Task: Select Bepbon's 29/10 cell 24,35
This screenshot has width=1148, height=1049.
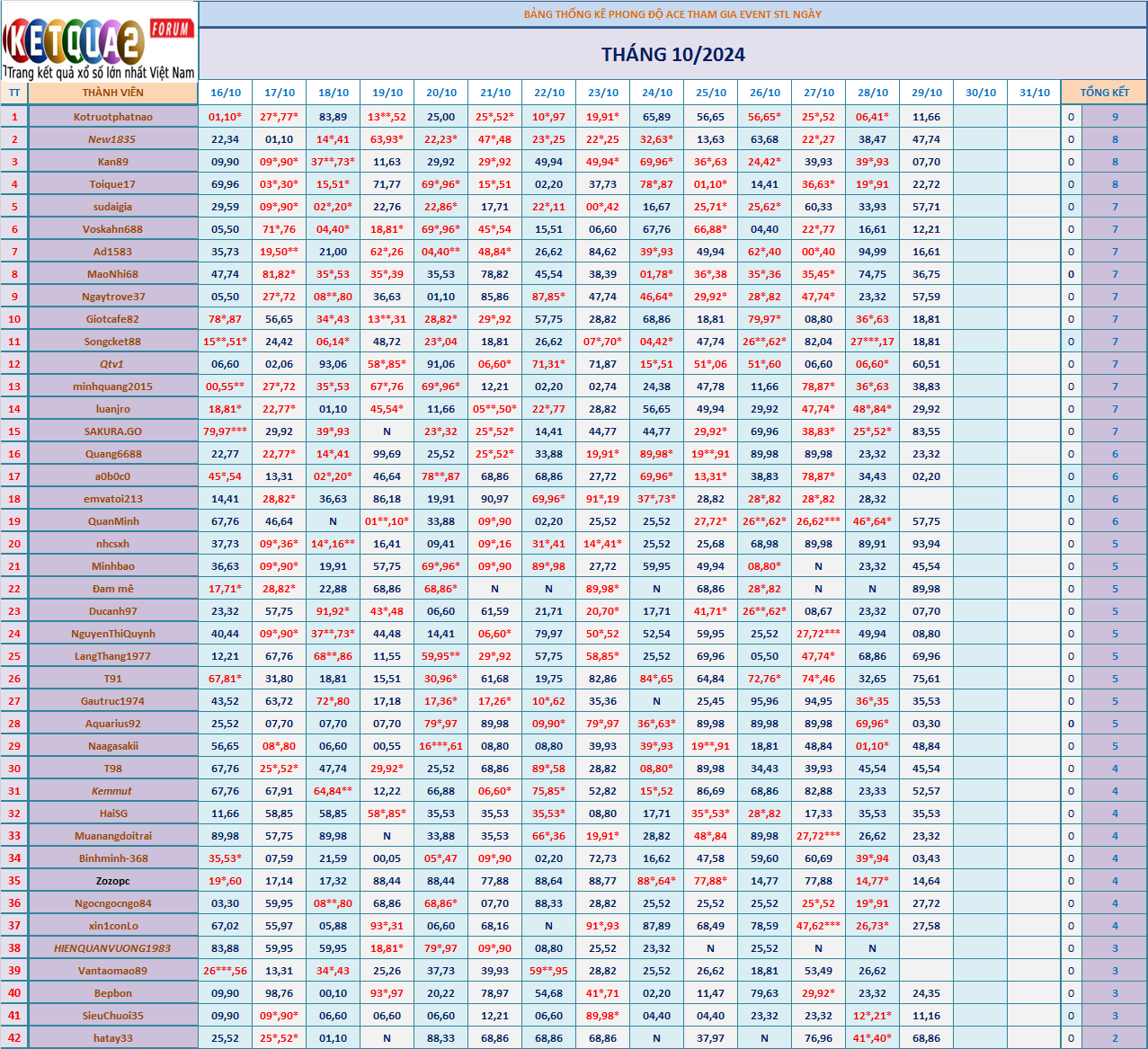Action: tap(927, 993)
